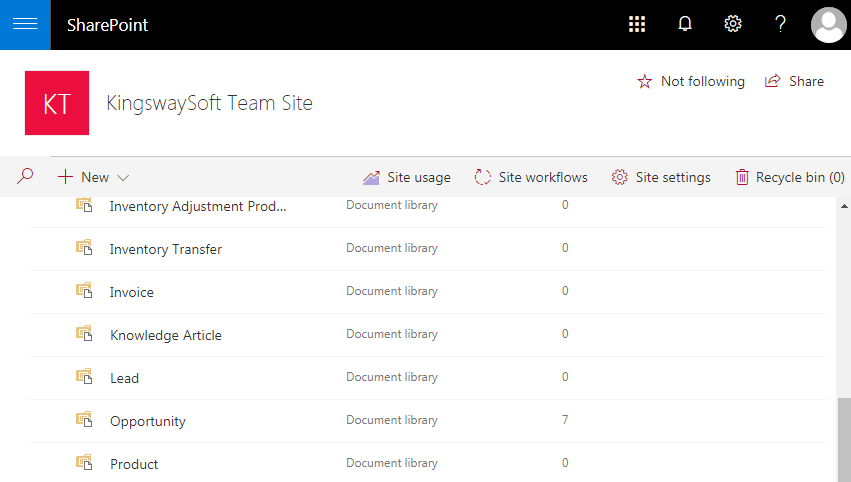Click Opportunity library icon
This screenshot has width=851, height=482.
pyautogui.click(x=84, y=420)
